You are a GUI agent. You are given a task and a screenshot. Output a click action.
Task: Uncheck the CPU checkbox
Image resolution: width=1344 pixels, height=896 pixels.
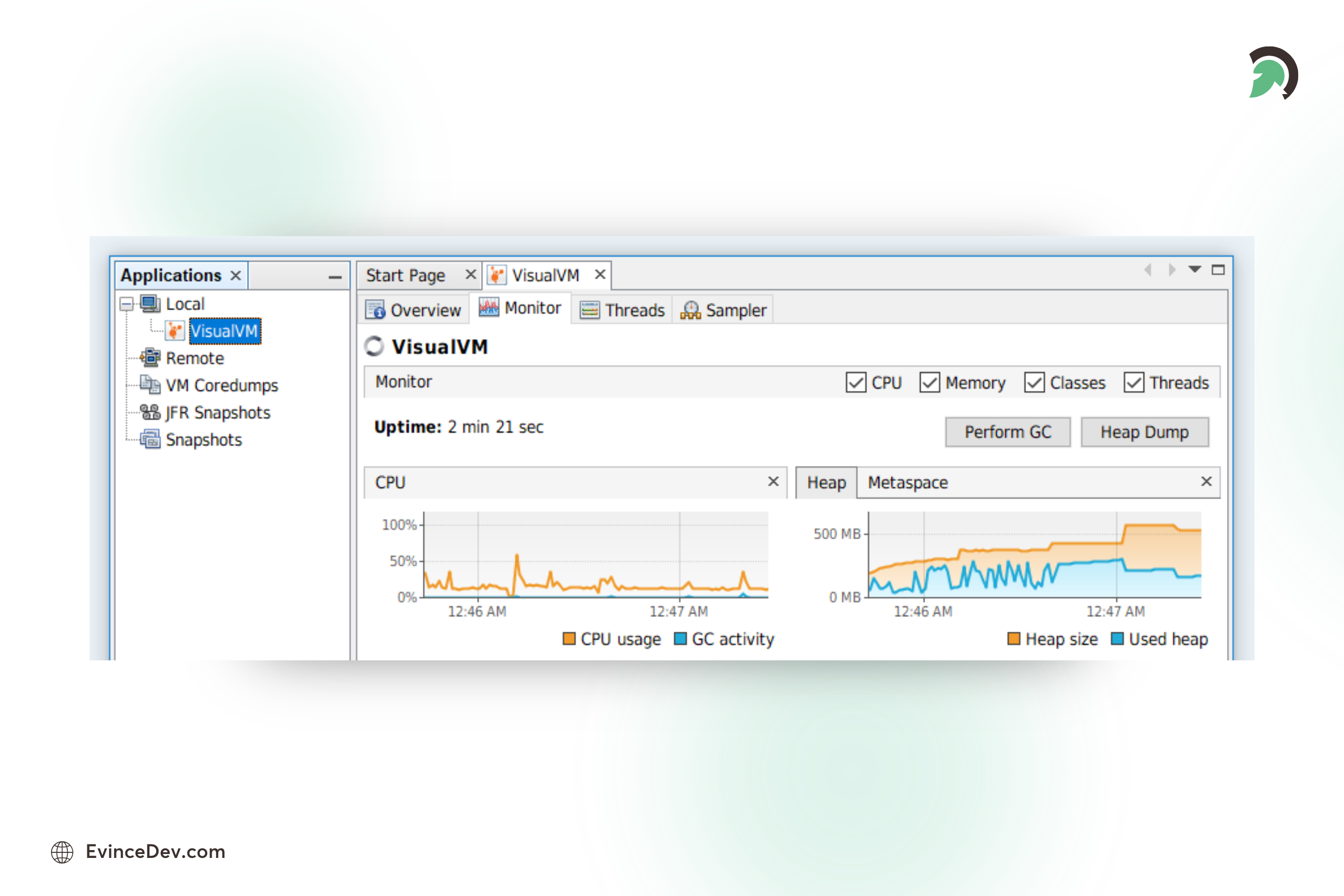coord(856,382)
